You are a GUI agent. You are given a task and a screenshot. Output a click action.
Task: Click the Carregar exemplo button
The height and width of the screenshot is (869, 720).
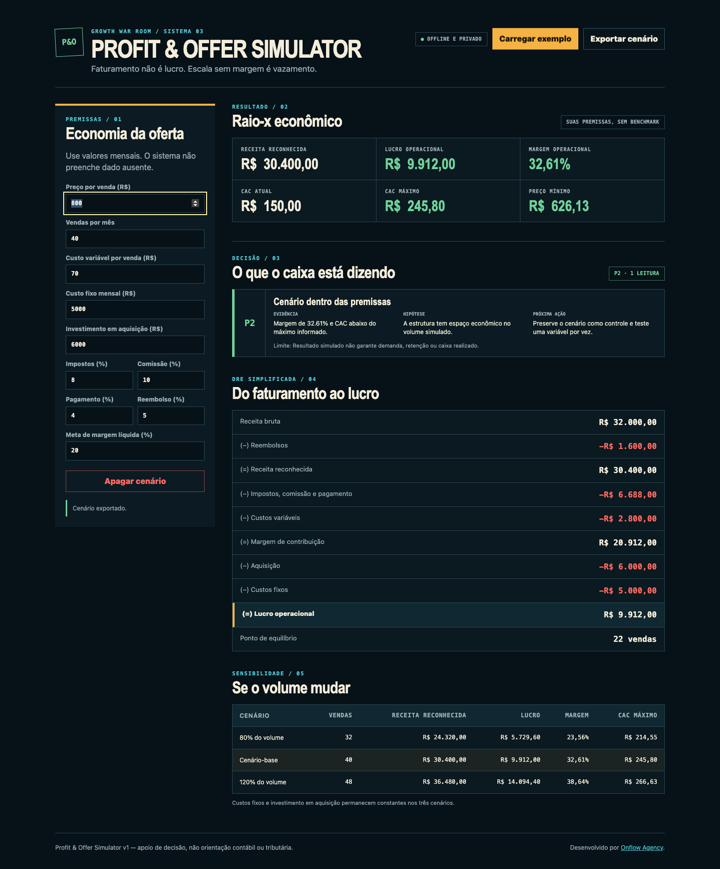tap(535, 39)
